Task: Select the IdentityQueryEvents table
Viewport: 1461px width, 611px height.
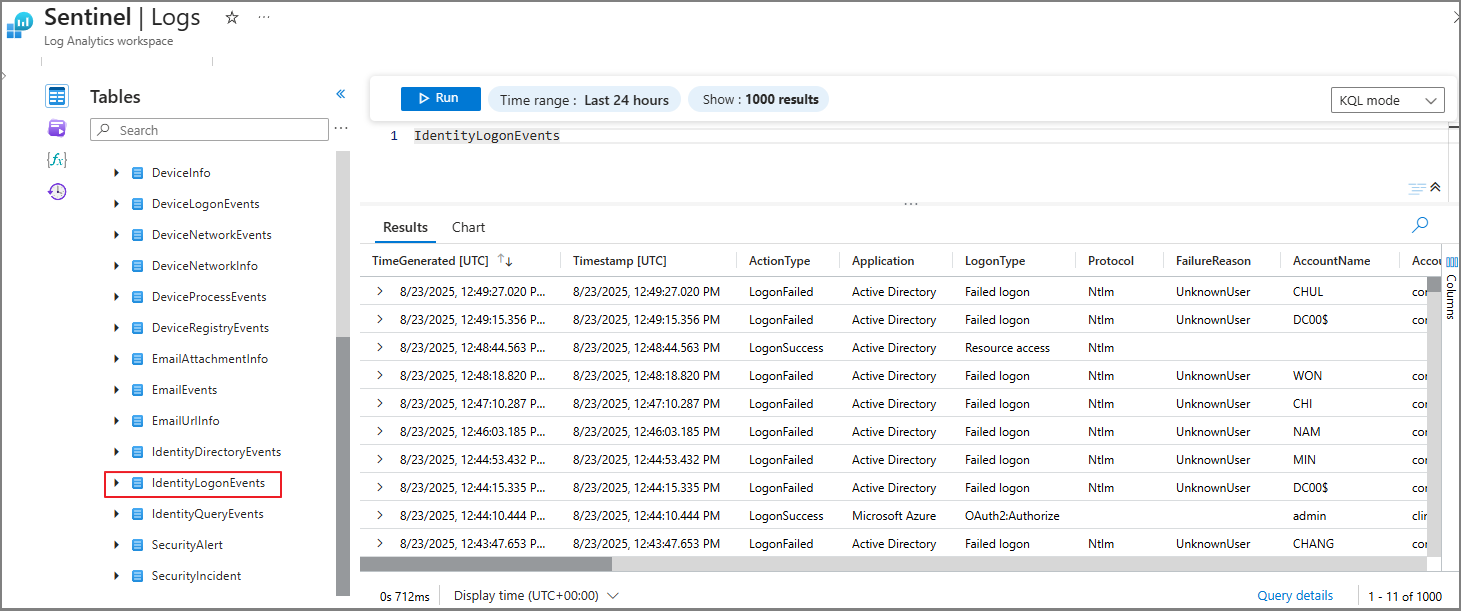Action: coord(208,514)
